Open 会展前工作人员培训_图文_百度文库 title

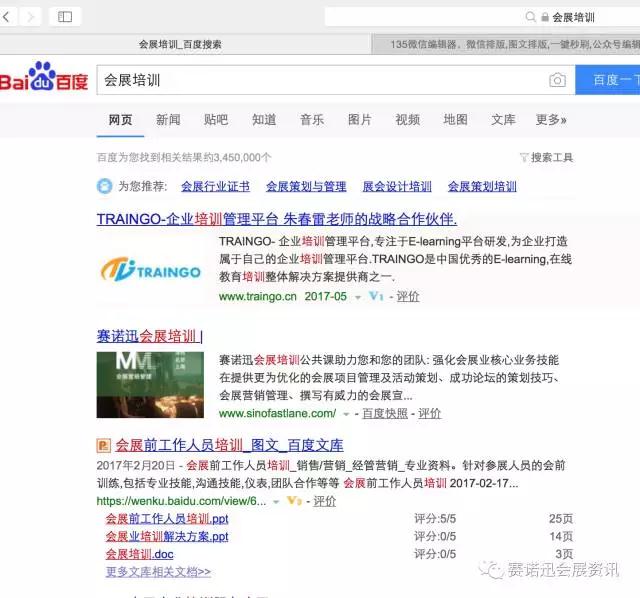tap(229, 445)
